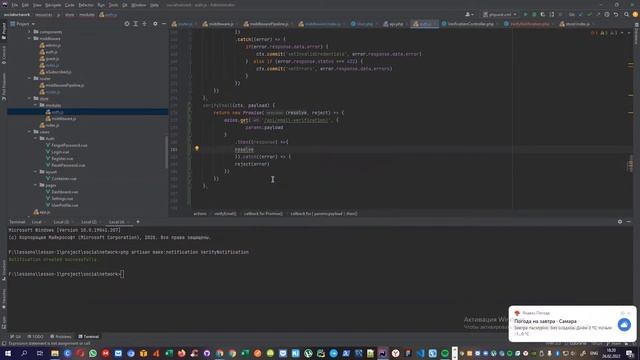Switch to first Local terminal tab
This screenshot has height=360, width=640.
pyautogui.click(x=37, y=222)
